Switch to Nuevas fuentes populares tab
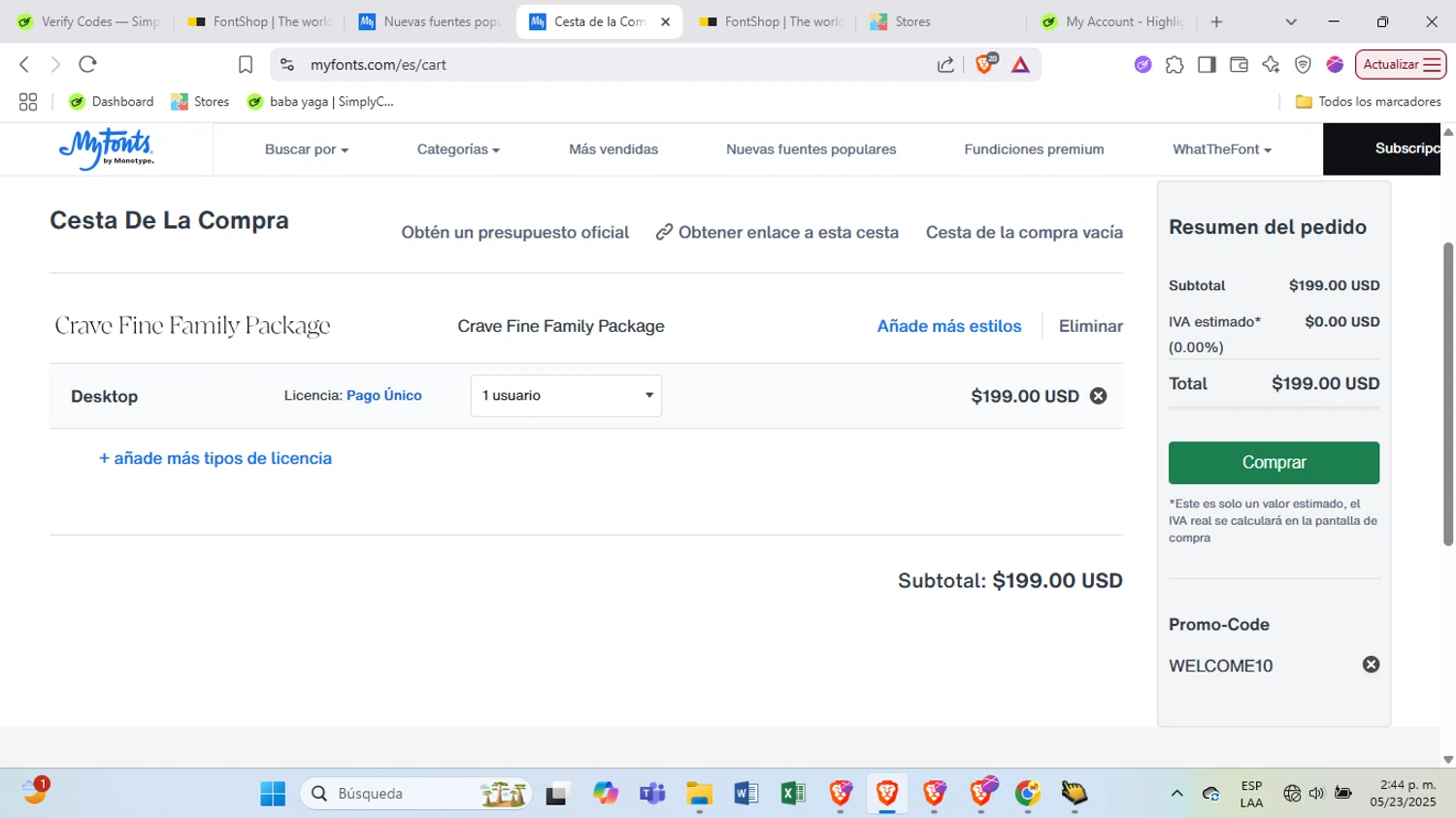The image size is (1456, 818). [x=430, y=21]
